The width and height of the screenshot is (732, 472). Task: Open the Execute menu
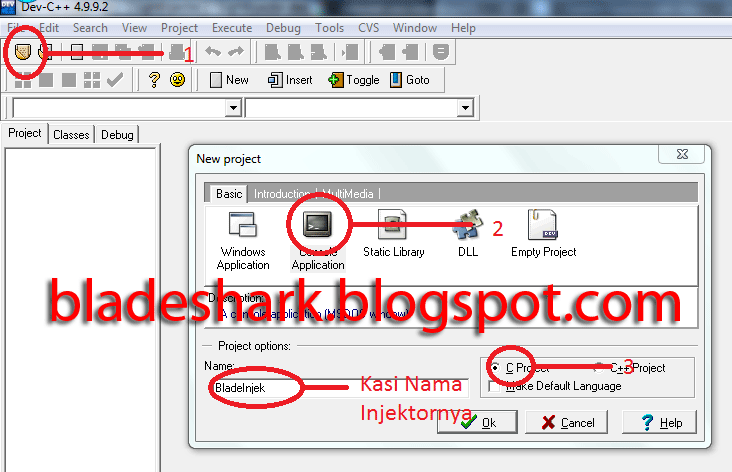[232, 28]
